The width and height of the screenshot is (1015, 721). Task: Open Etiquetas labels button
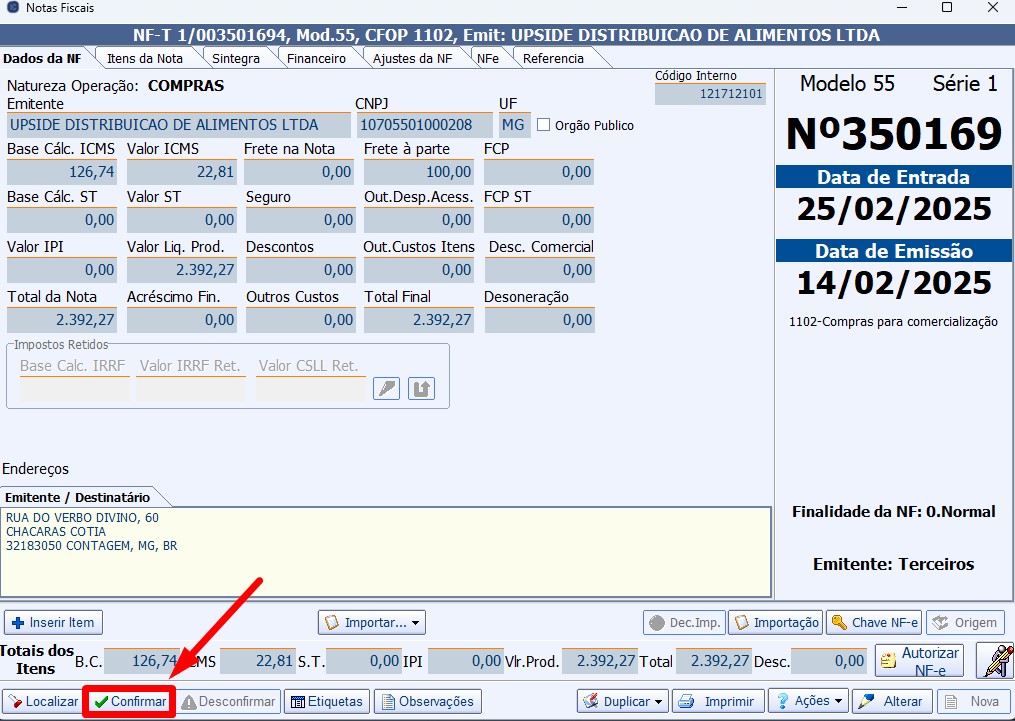tap(326, 701)
